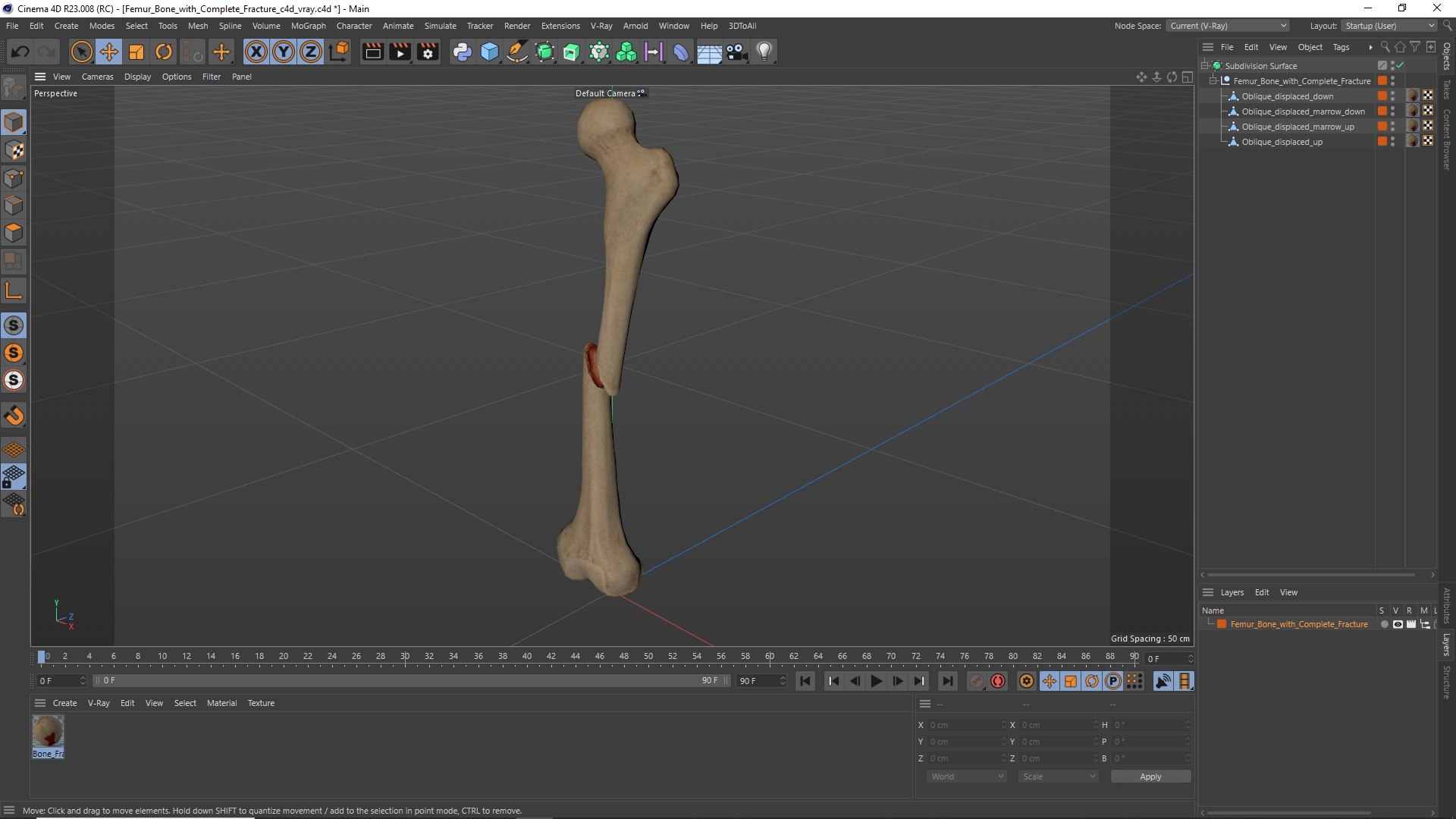The width and height of the screenshot is (1456, 819).
Task: Open the Layout Startup dropdown
Action: tap(1389, 26)
